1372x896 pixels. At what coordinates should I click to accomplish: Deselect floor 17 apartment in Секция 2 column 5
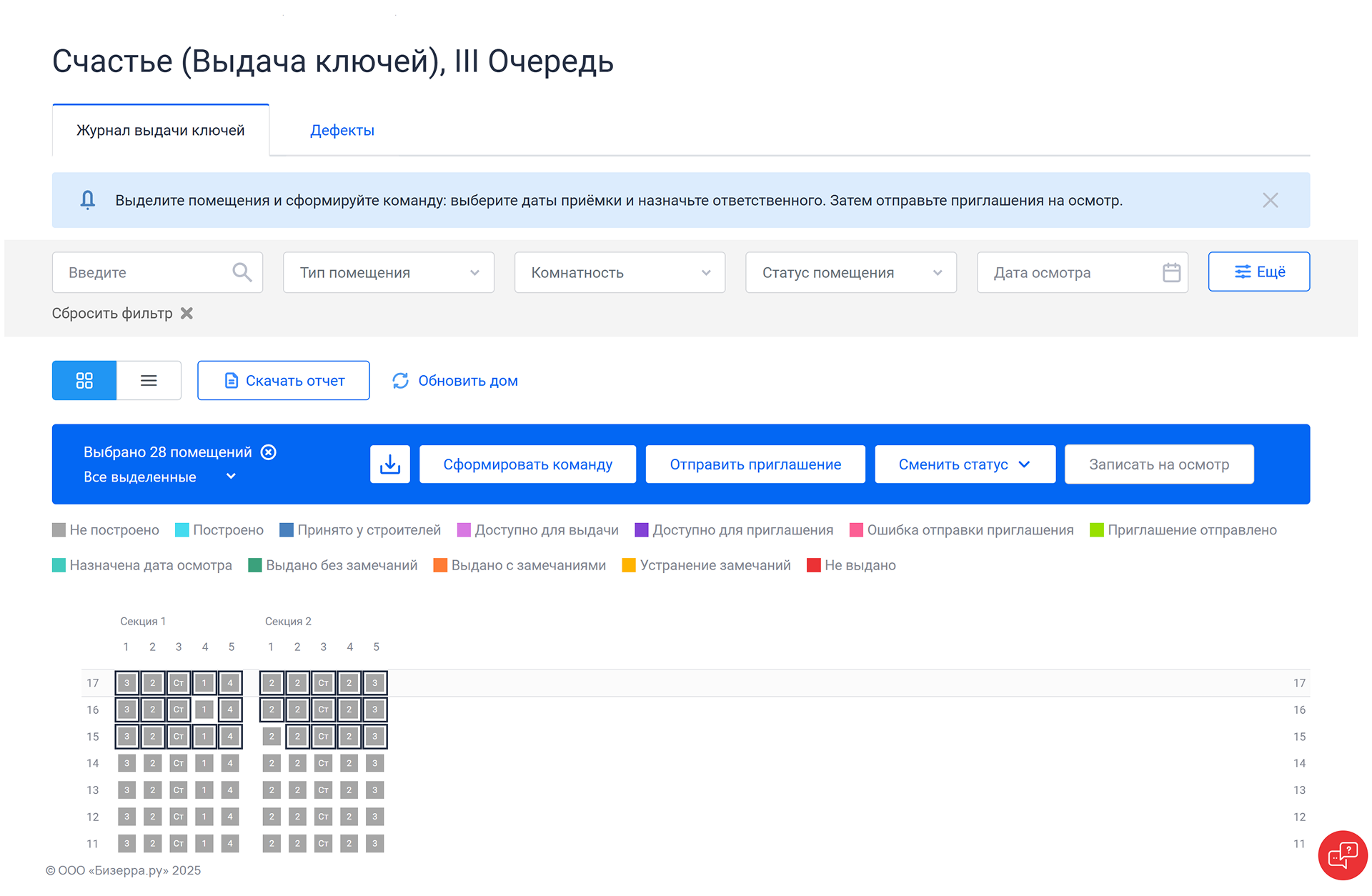tap(375, 683)
